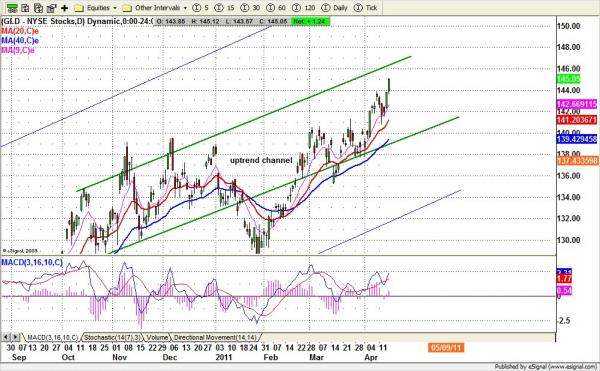
Task: Click the black plus icon
Action: coord(64,8)
